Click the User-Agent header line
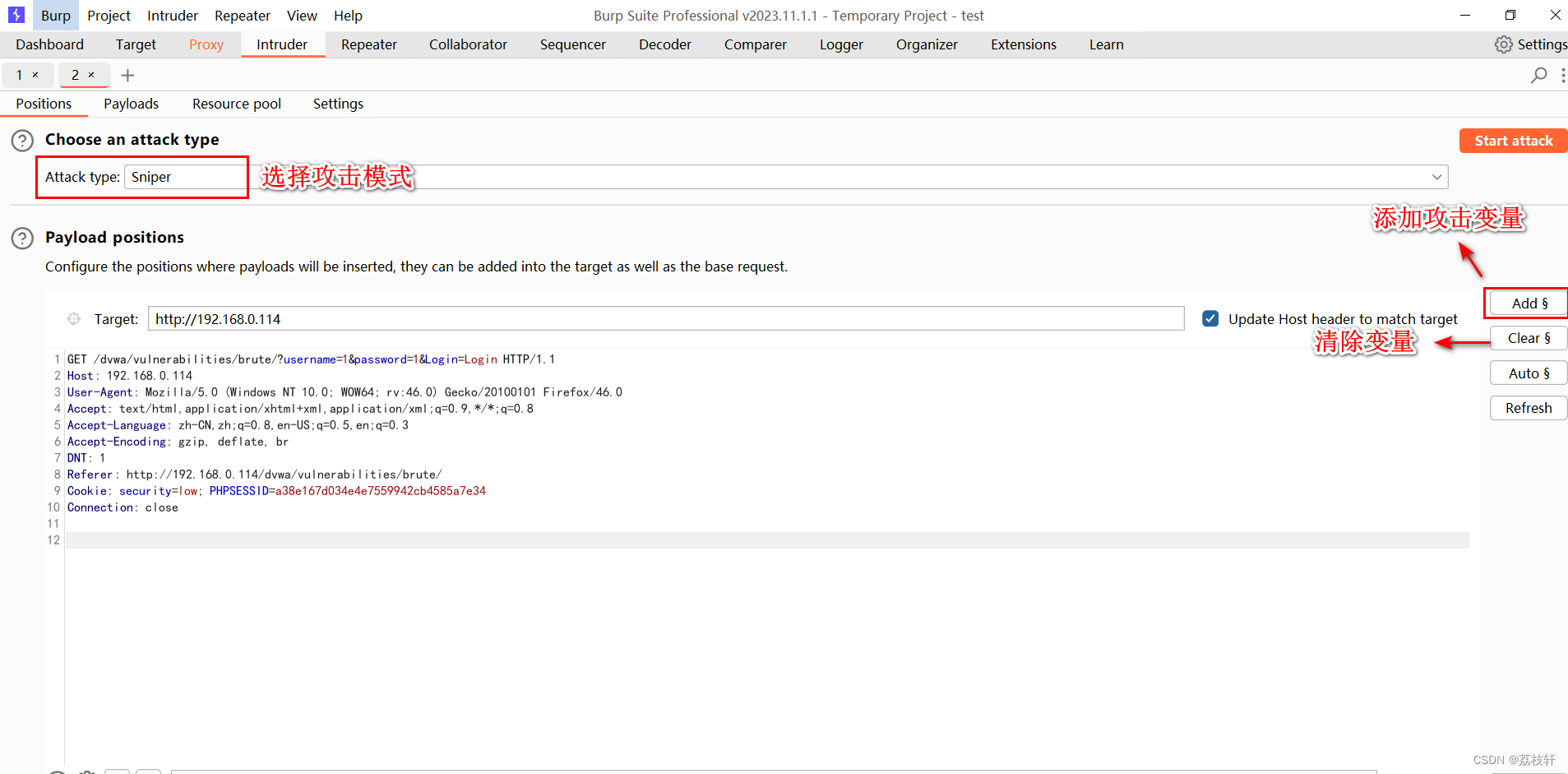Viewport: 1568px width, 774px height. tap(345, 392)
